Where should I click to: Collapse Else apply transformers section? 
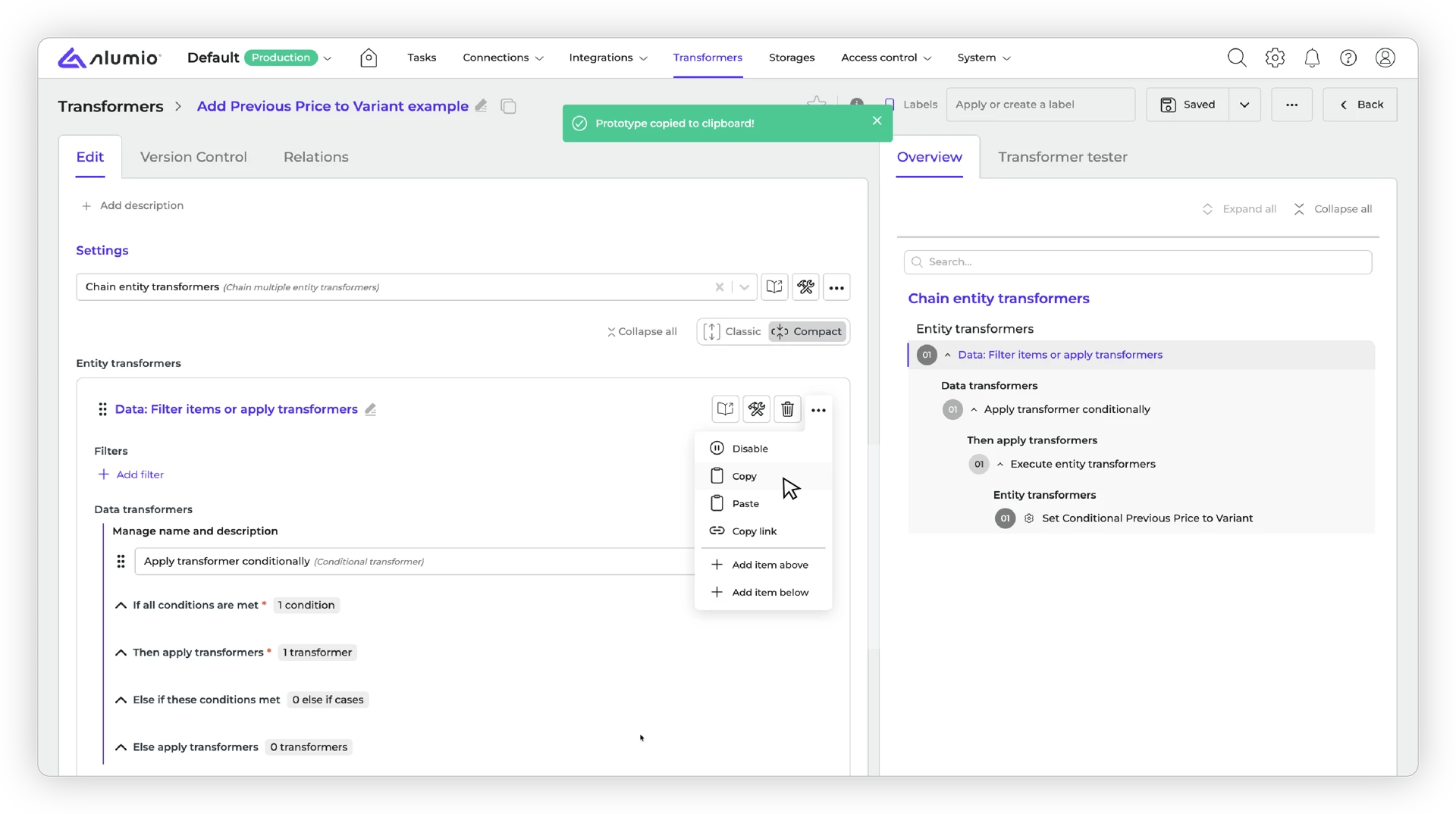(x=121, y=747)
